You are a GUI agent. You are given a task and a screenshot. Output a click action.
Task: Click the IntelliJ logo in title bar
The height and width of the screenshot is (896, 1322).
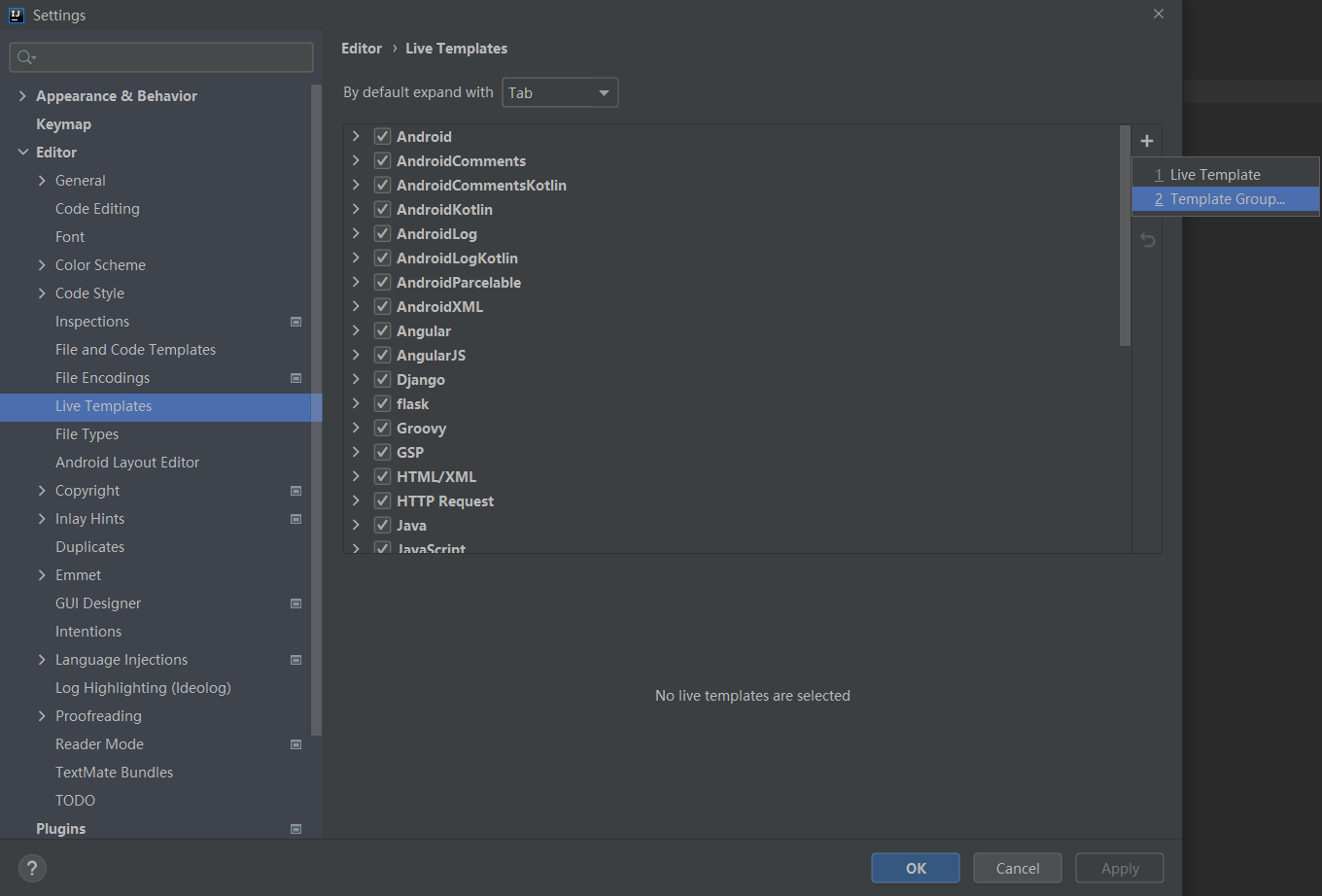pos(17,15)
